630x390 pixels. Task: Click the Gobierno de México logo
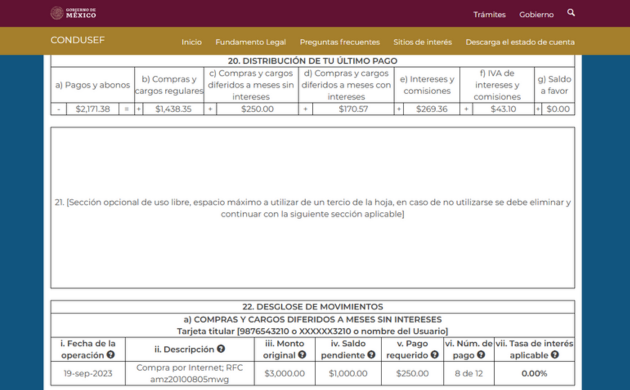click(73, 13)
